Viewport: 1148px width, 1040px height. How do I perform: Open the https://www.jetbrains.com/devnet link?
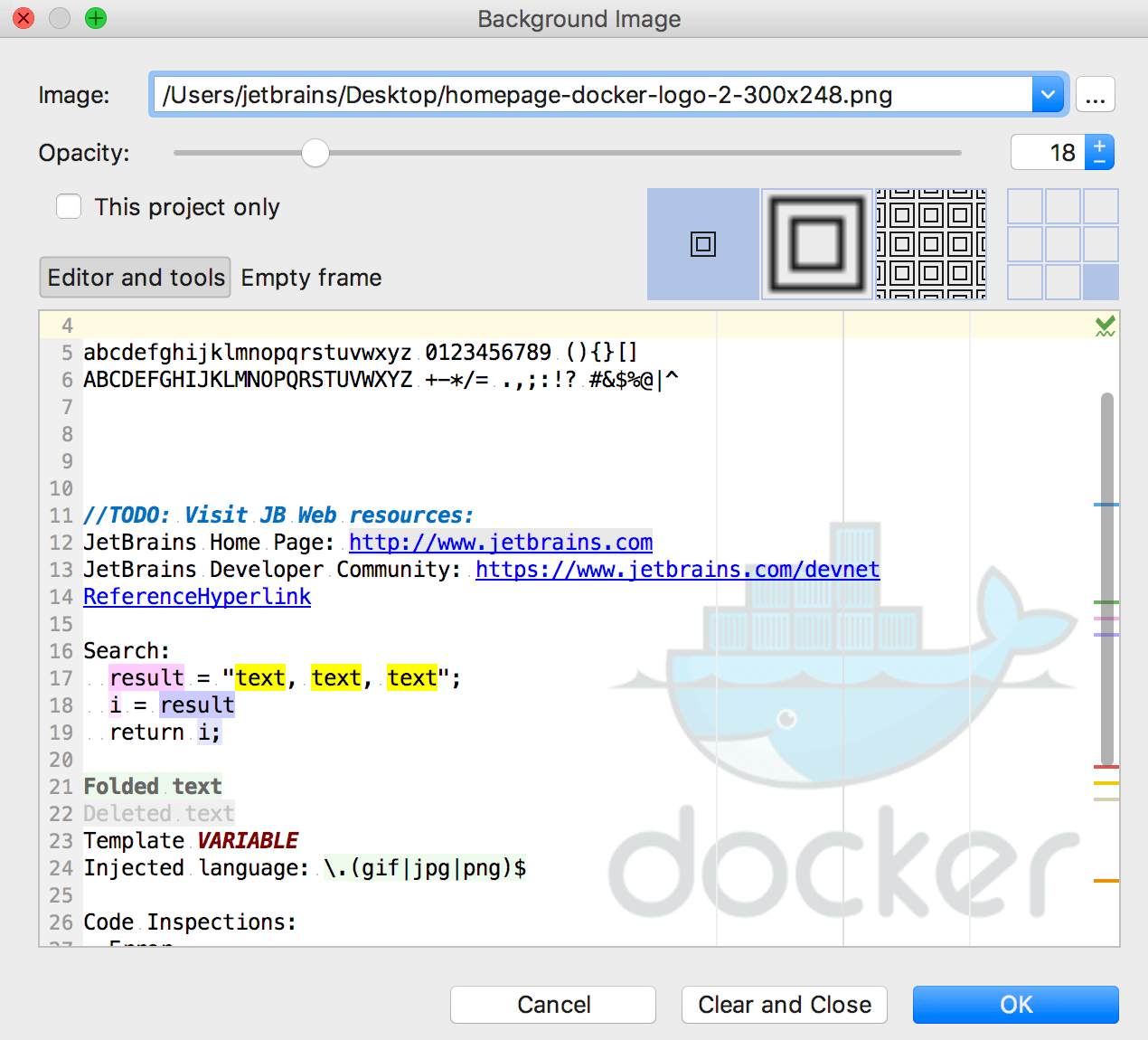pos(678,569)
